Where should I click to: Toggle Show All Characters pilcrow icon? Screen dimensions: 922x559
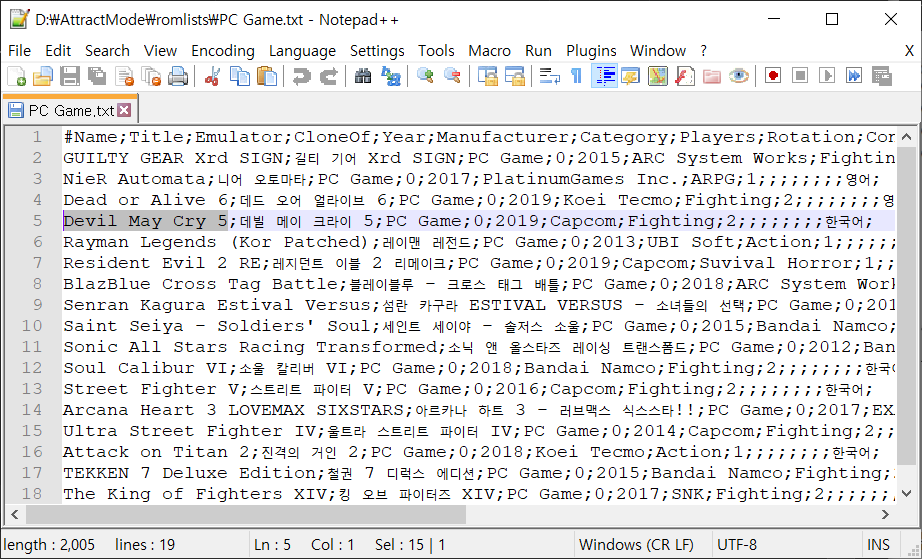577,76
